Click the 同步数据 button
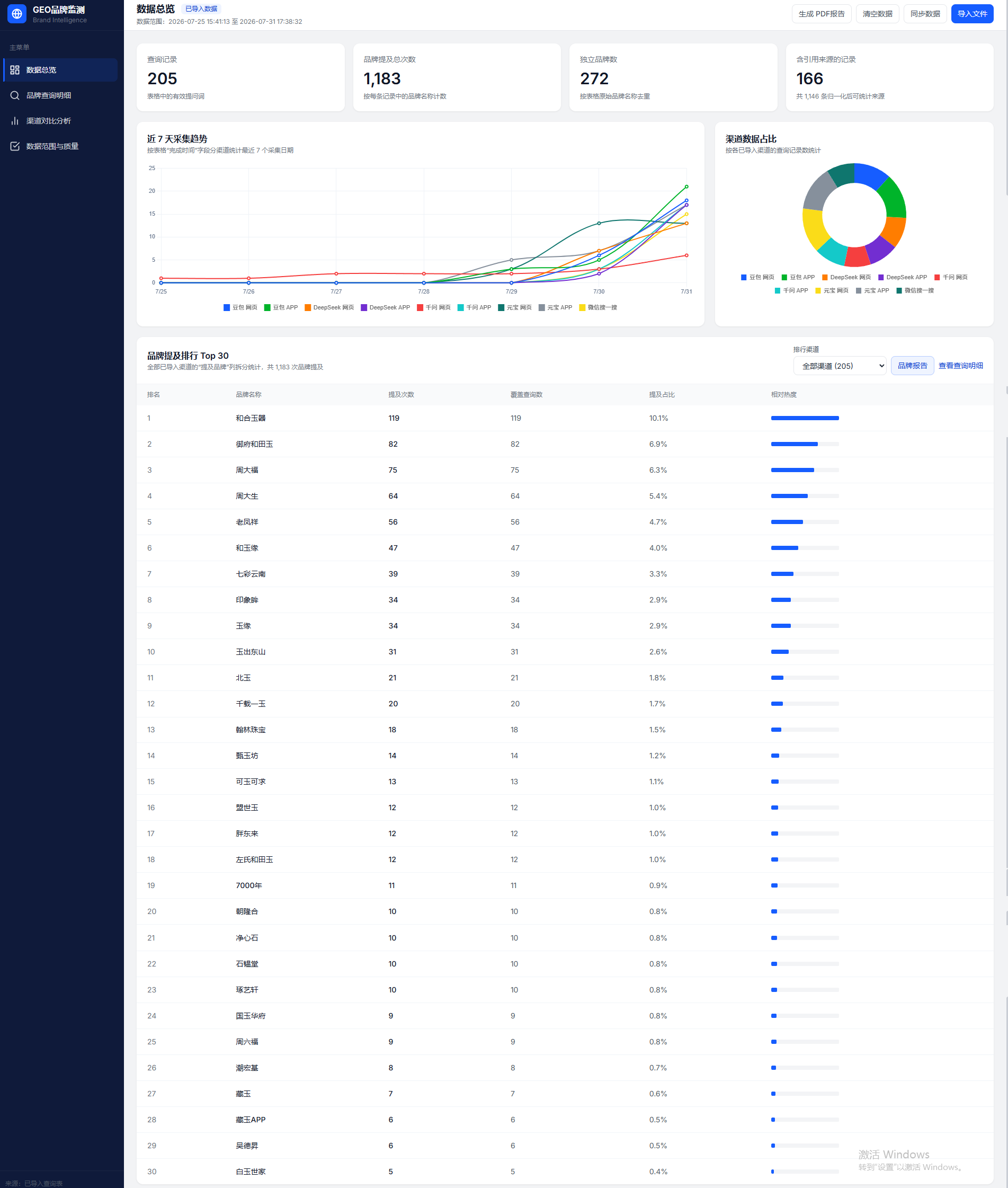This screenshot has width=1008, height=1188. [924, 14]
